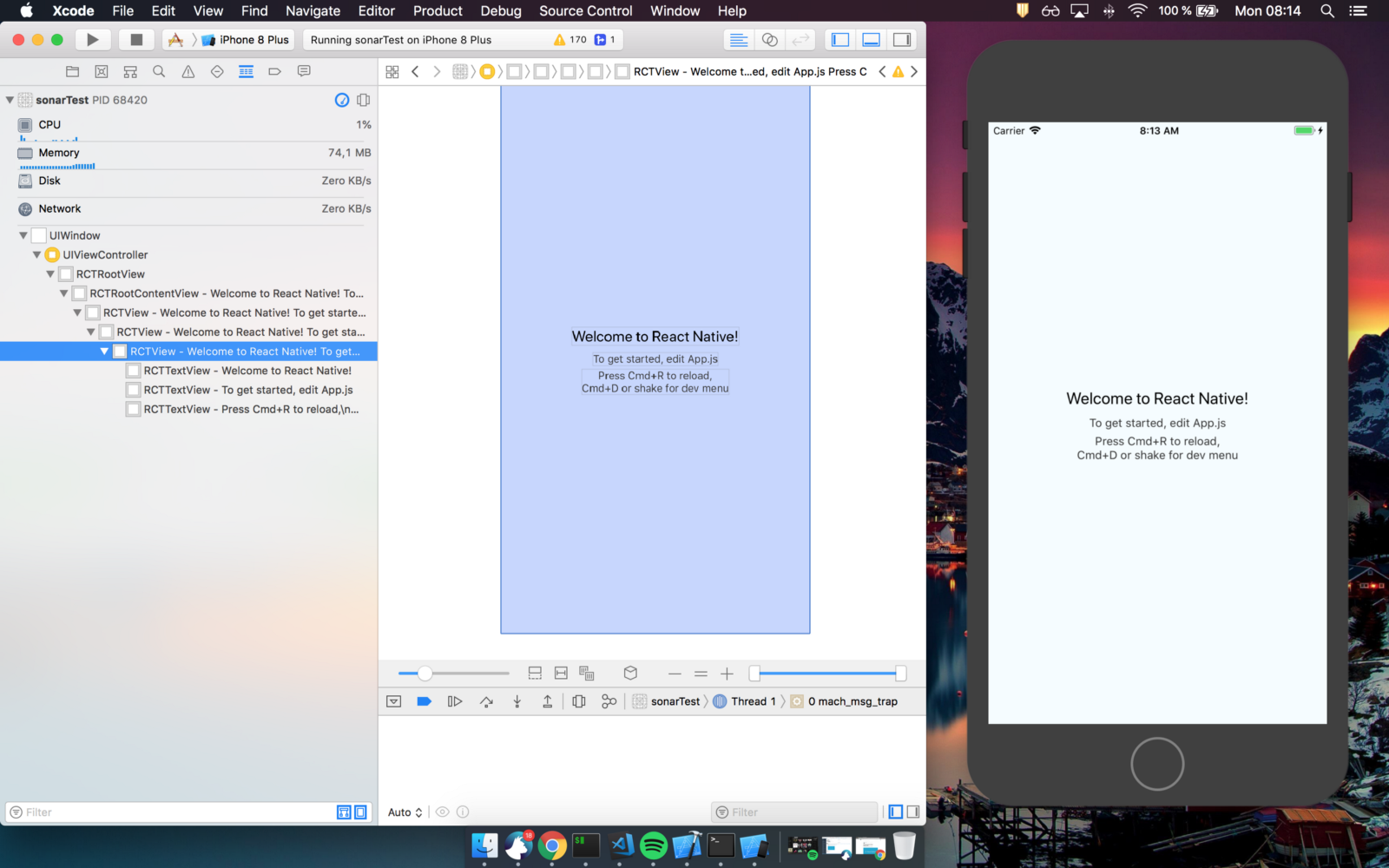Hide the left Navigator panel
The height and width of the screenshot is (868, 1389).
click(839, 39)
